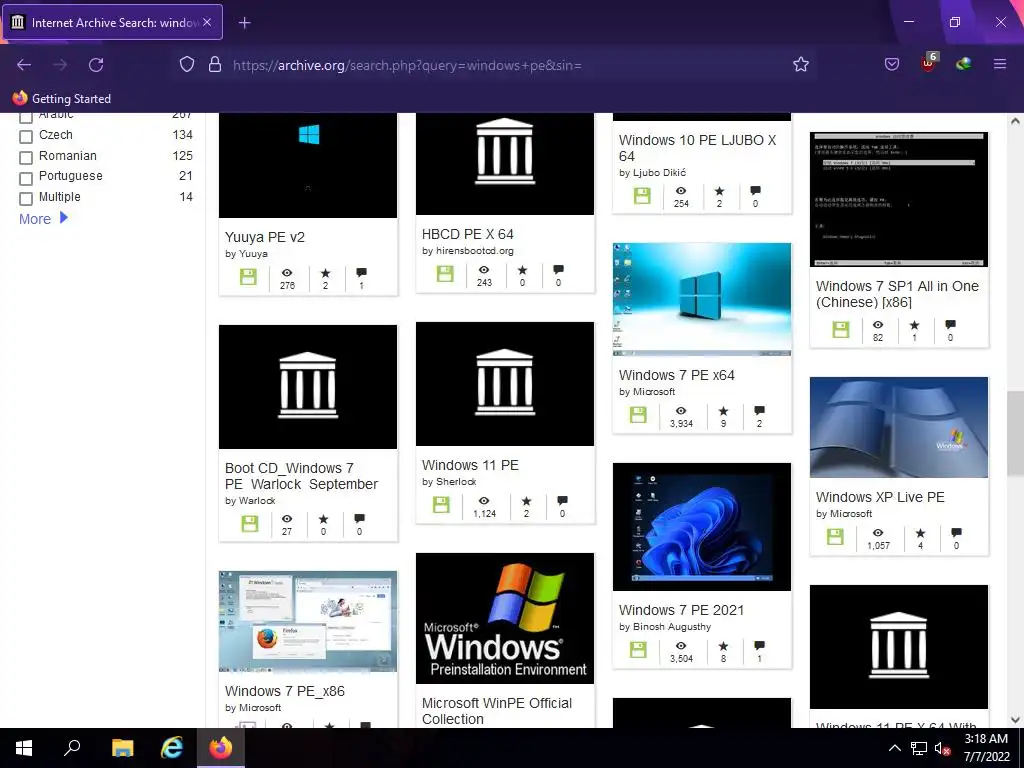Open author link hirensbootcd.org

[475, 251]
